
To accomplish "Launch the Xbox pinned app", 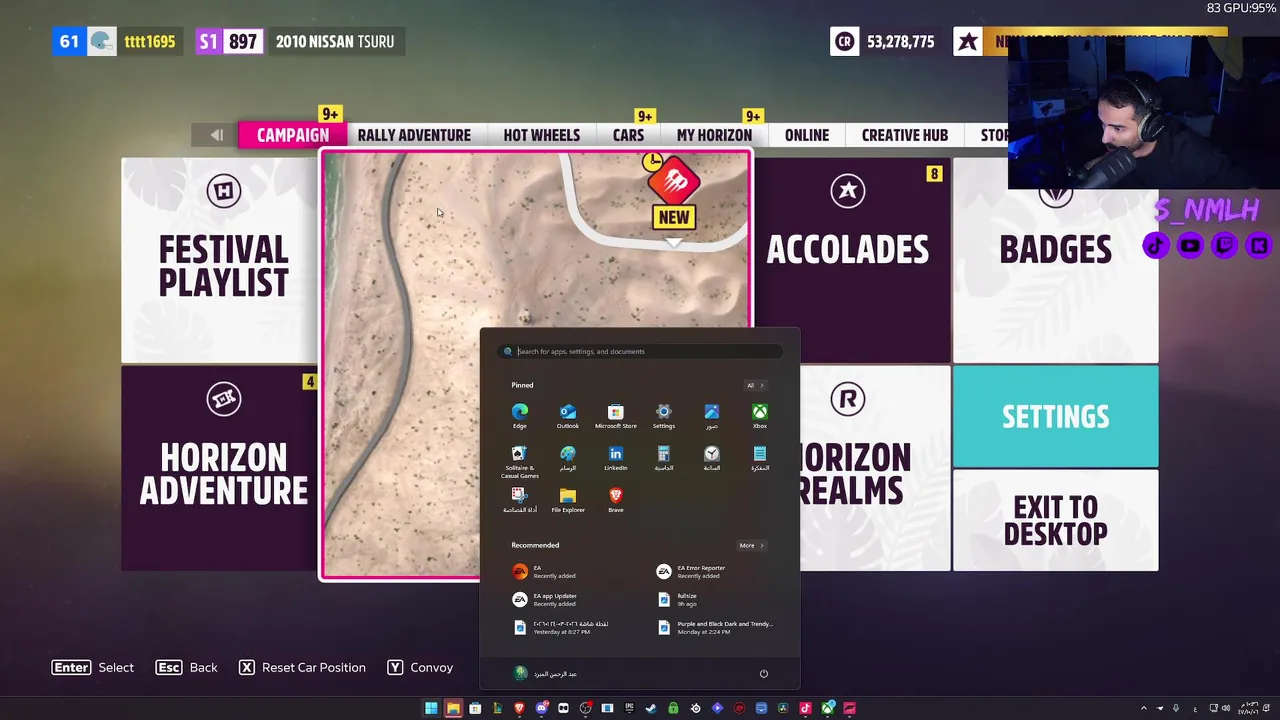I will click(760, 416).
